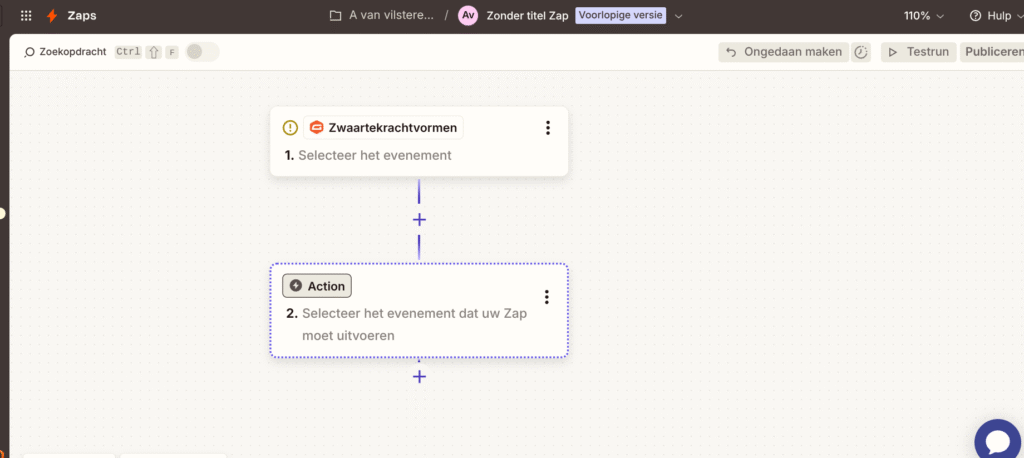The height and width of the screenshot is (458, 1024).
Task: Open the apps grid menu
Action: tap(26, 16)
